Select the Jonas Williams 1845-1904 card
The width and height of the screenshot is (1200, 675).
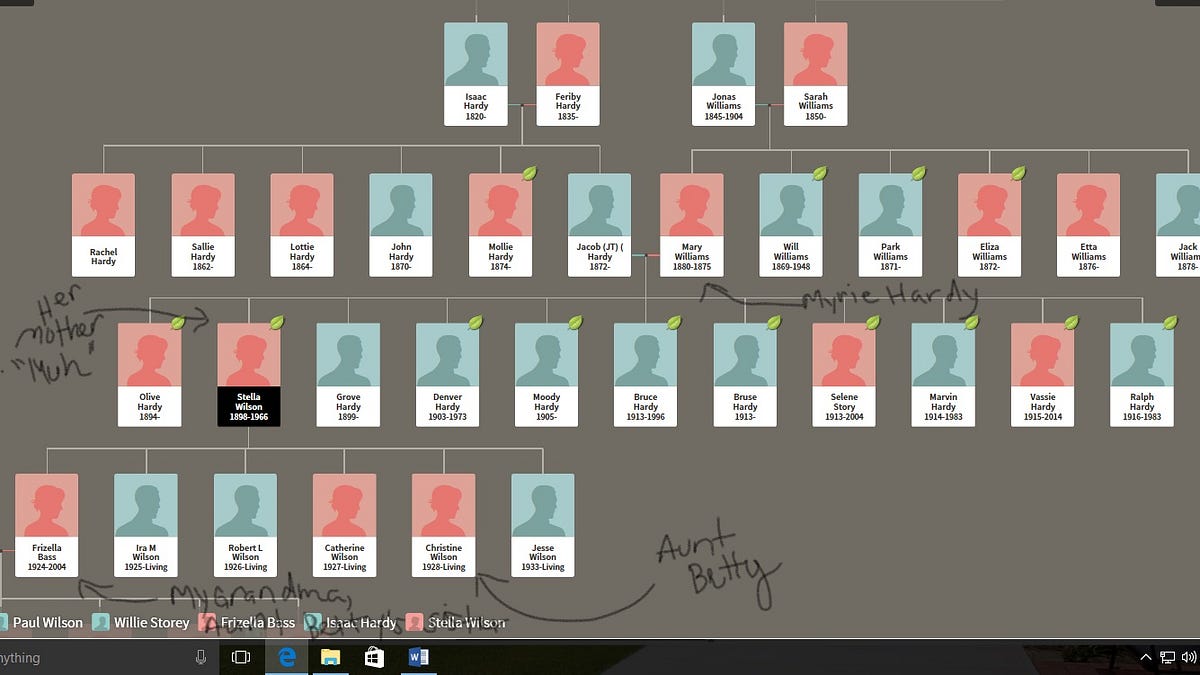coord(724,74)
